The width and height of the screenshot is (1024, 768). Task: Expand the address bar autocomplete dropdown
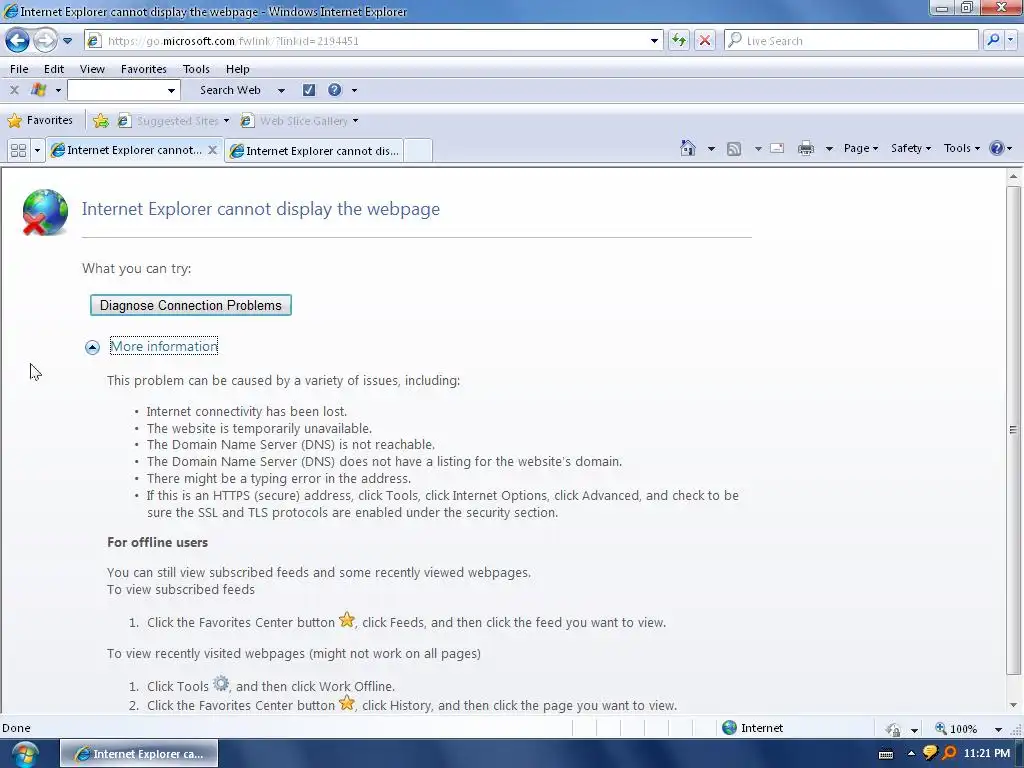654,40
